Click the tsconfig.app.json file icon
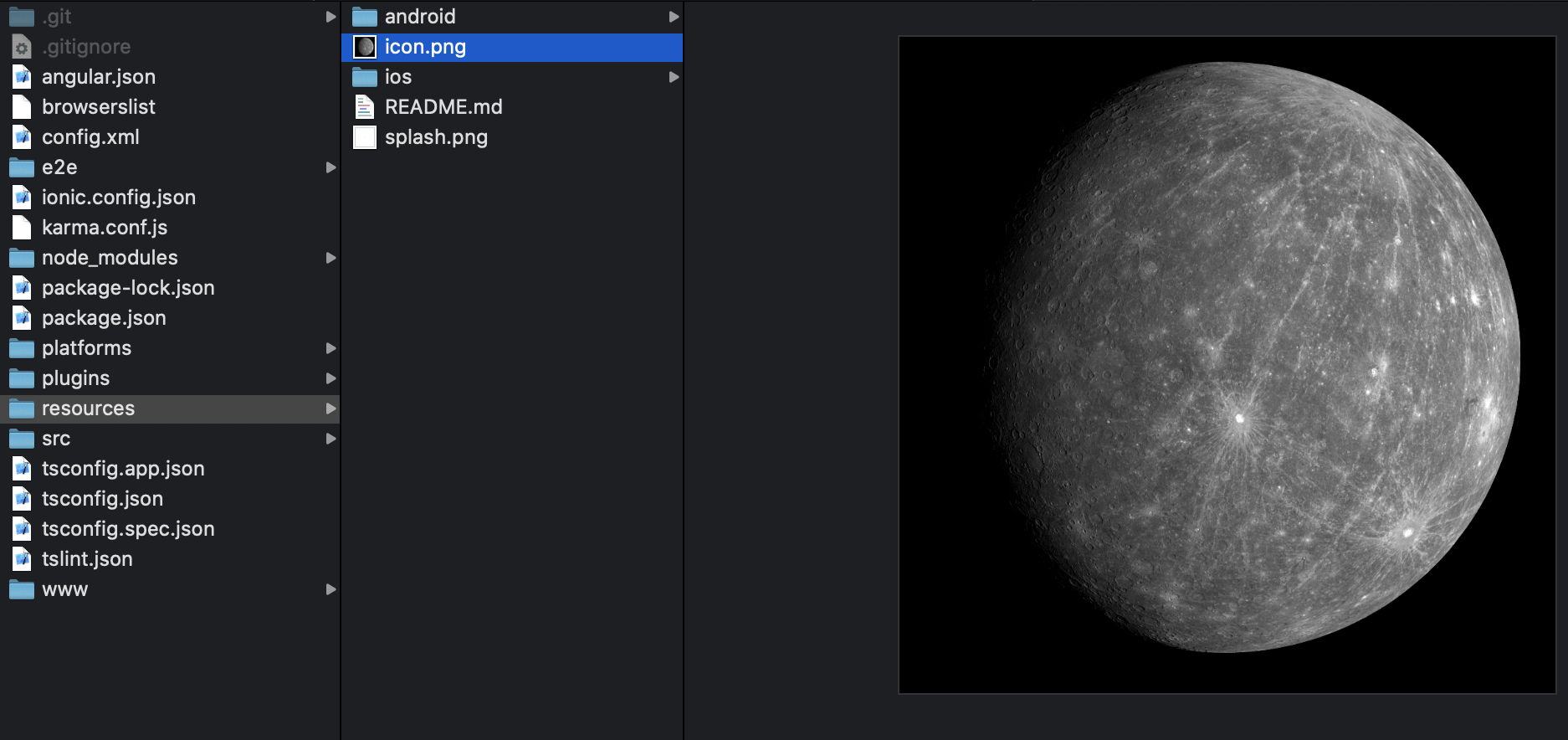The image size is (1568, 740). point(22,469)
